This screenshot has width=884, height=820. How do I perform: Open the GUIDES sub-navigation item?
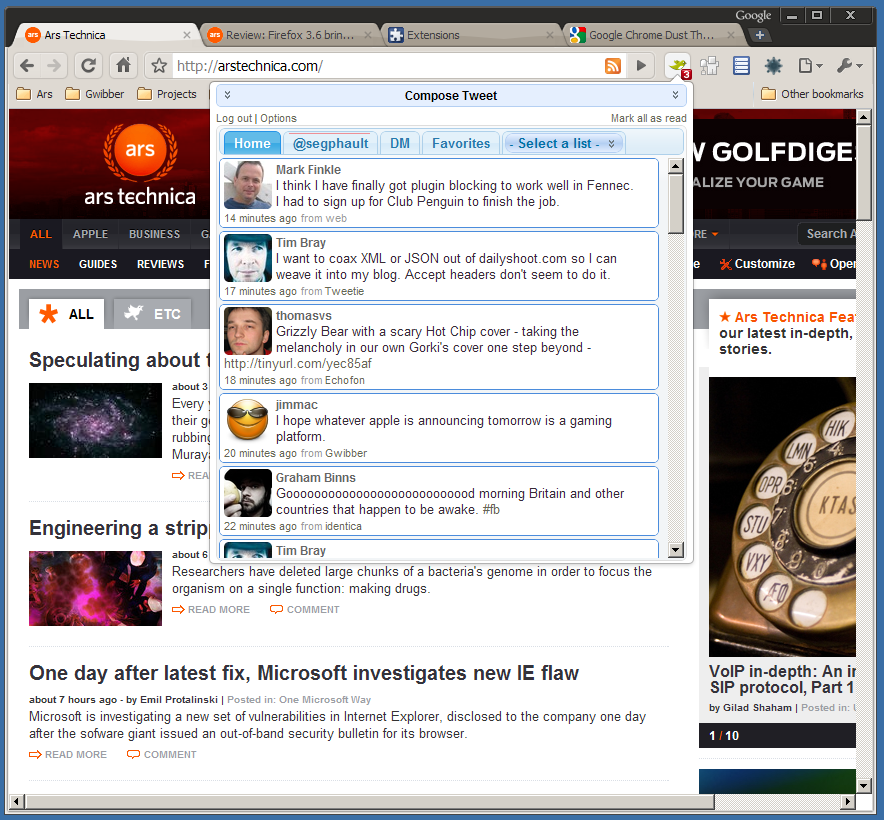point(98,264)
